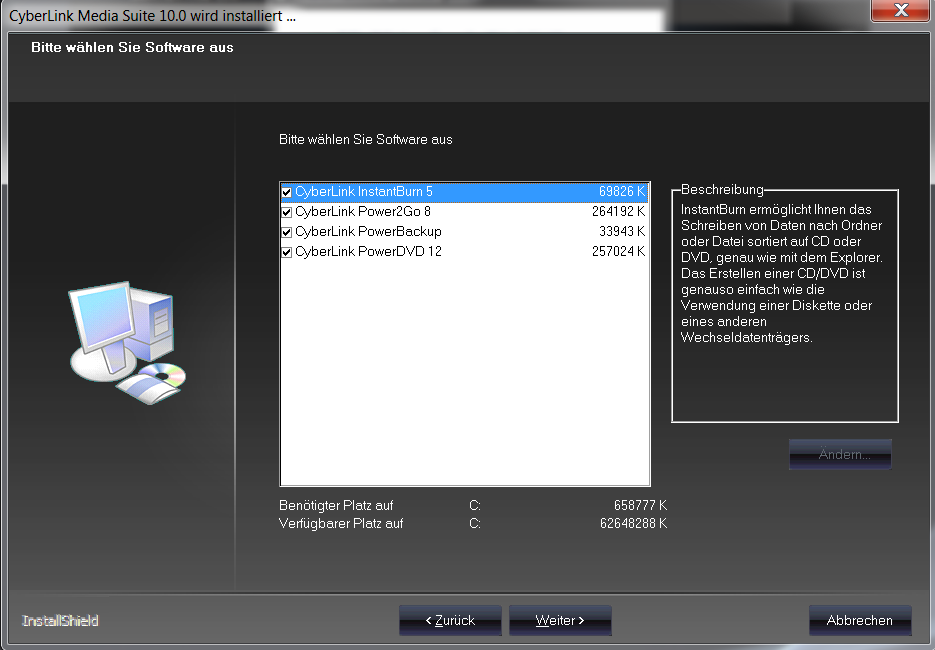Click the 33943 K size value

(622, 231)
